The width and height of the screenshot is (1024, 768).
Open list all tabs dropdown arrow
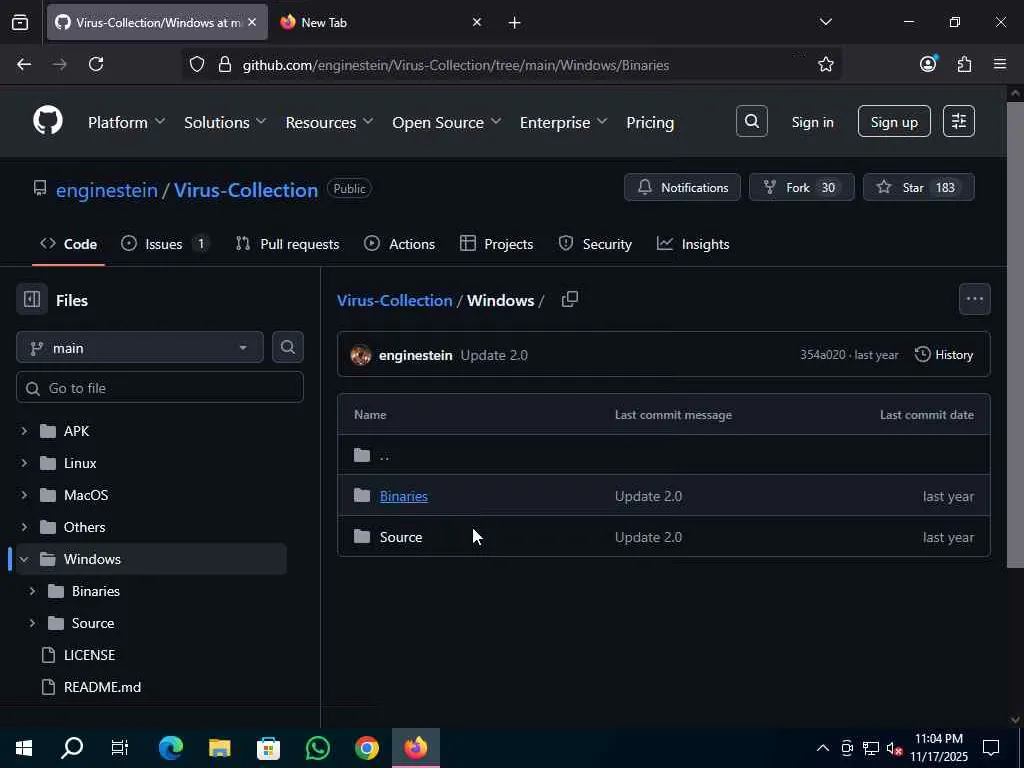[x=825, y=22]
